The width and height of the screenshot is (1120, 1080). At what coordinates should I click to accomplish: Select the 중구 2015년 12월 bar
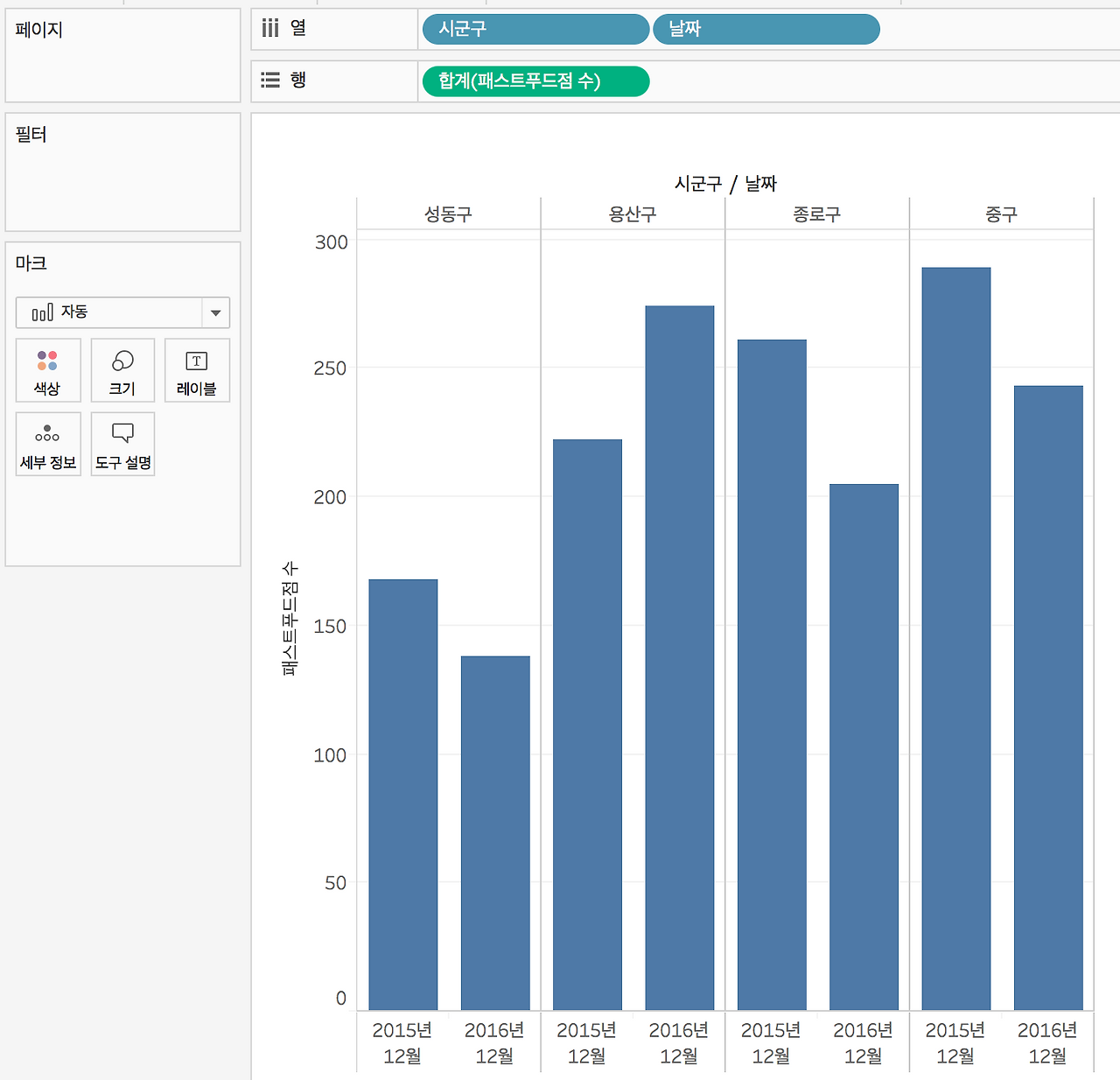[x=956, y=639]
